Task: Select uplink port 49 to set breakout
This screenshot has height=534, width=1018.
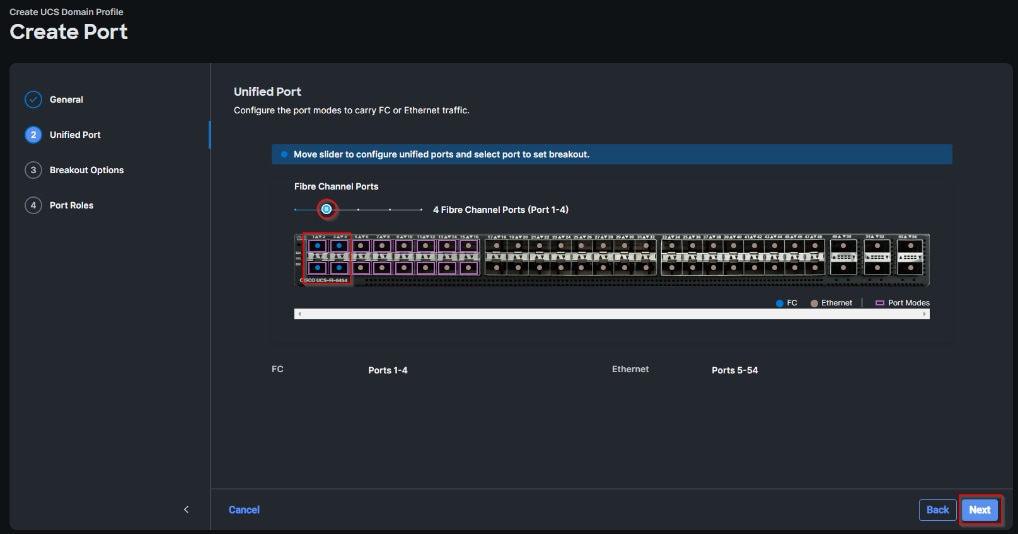Action: point(843,246)
